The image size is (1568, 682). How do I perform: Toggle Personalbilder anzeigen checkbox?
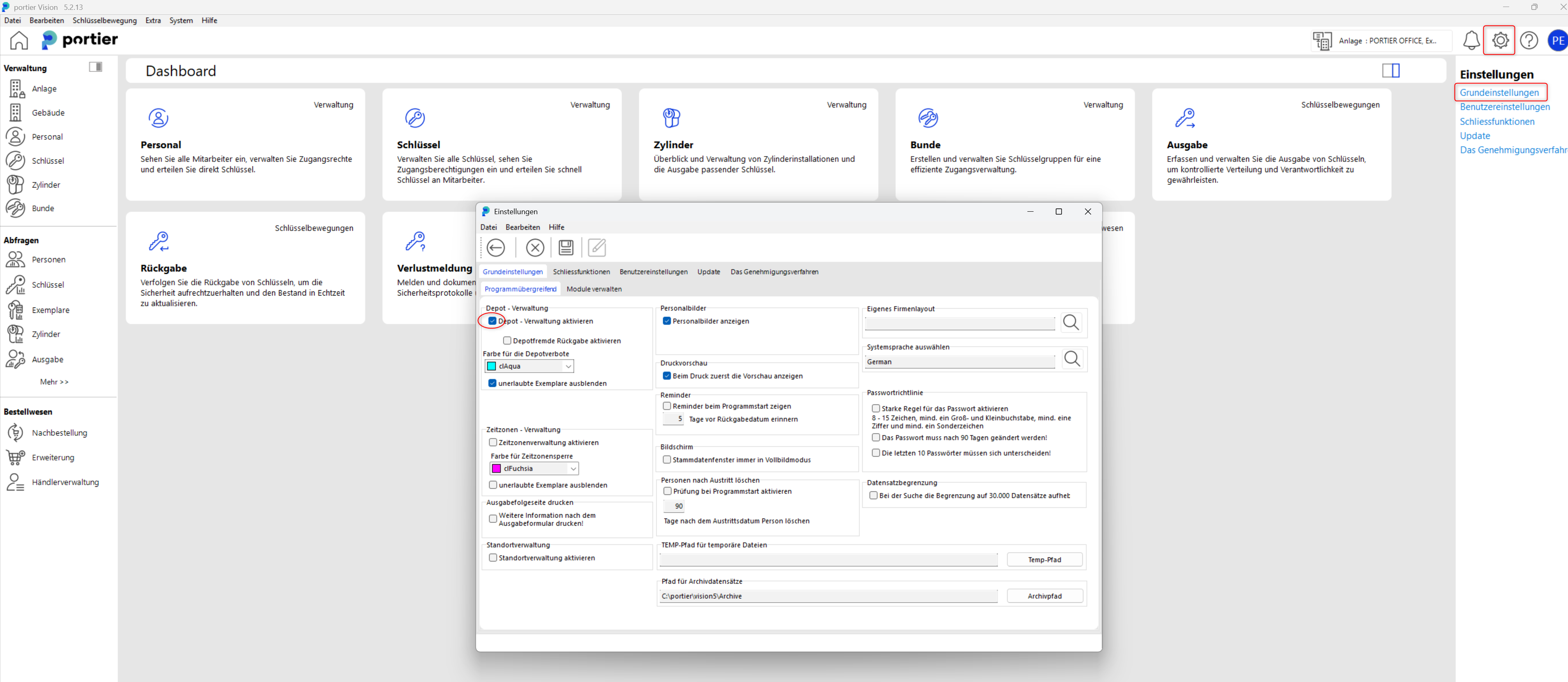(x=666, y=321)
